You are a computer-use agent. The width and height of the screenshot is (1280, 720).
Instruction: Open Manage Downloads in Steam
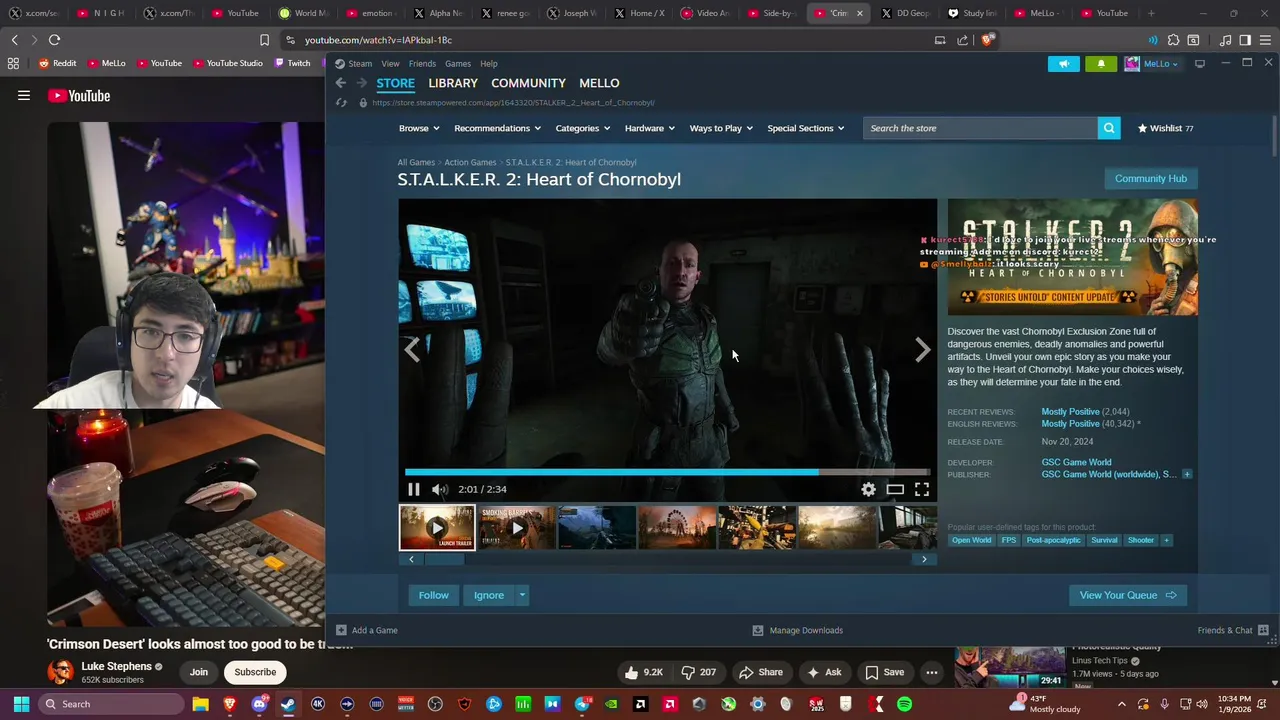click(797, 630)
